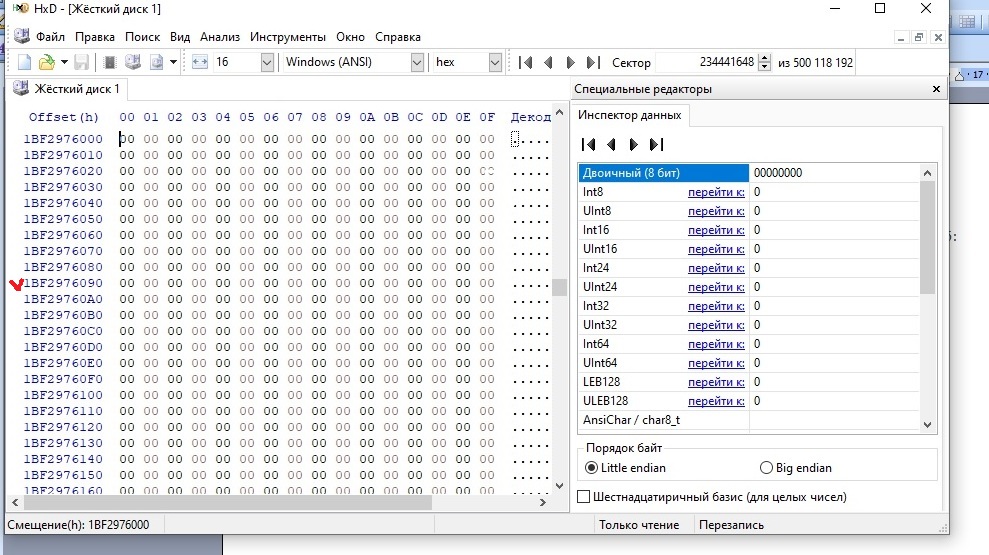
Task: Click the data inspector scrollbar down arrow
Action: 927,424
